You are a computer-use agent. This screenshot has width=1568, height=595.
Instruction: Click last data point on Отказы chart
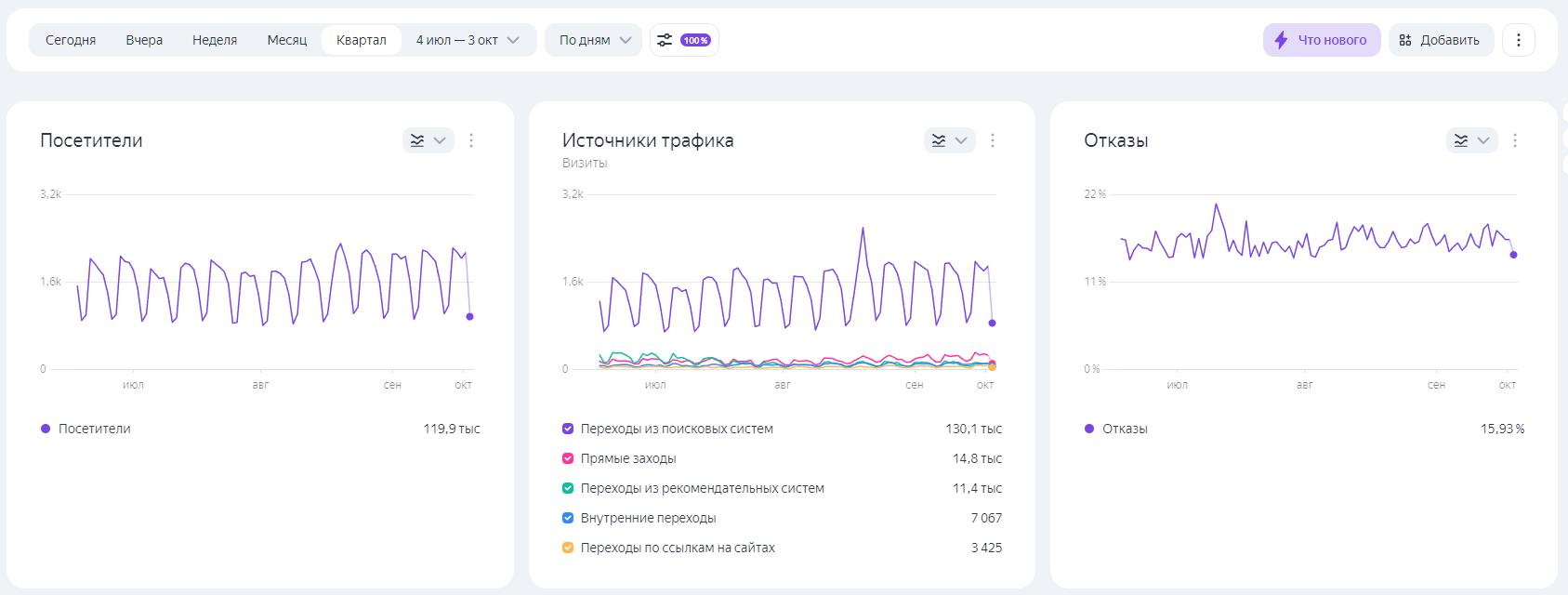click(1513, 255)
